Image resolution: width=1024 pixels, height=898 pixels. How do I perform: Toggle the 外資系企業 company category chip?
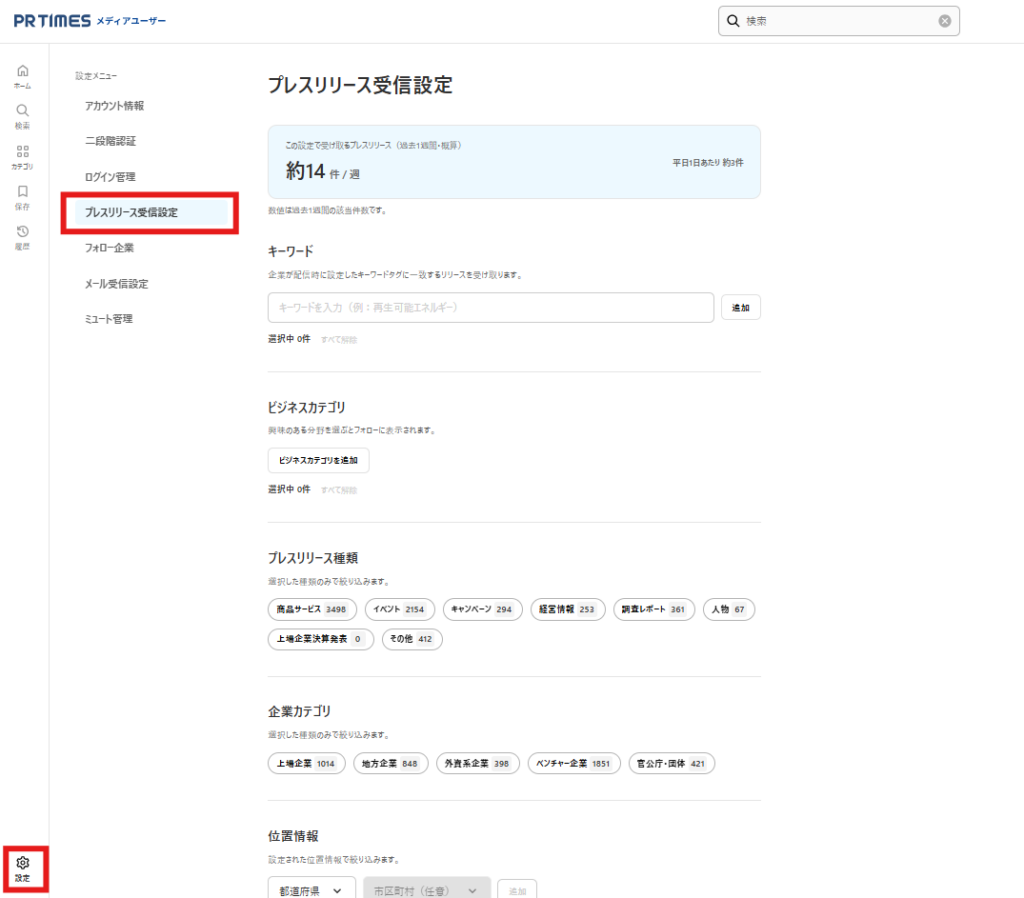tap(478, 763)
